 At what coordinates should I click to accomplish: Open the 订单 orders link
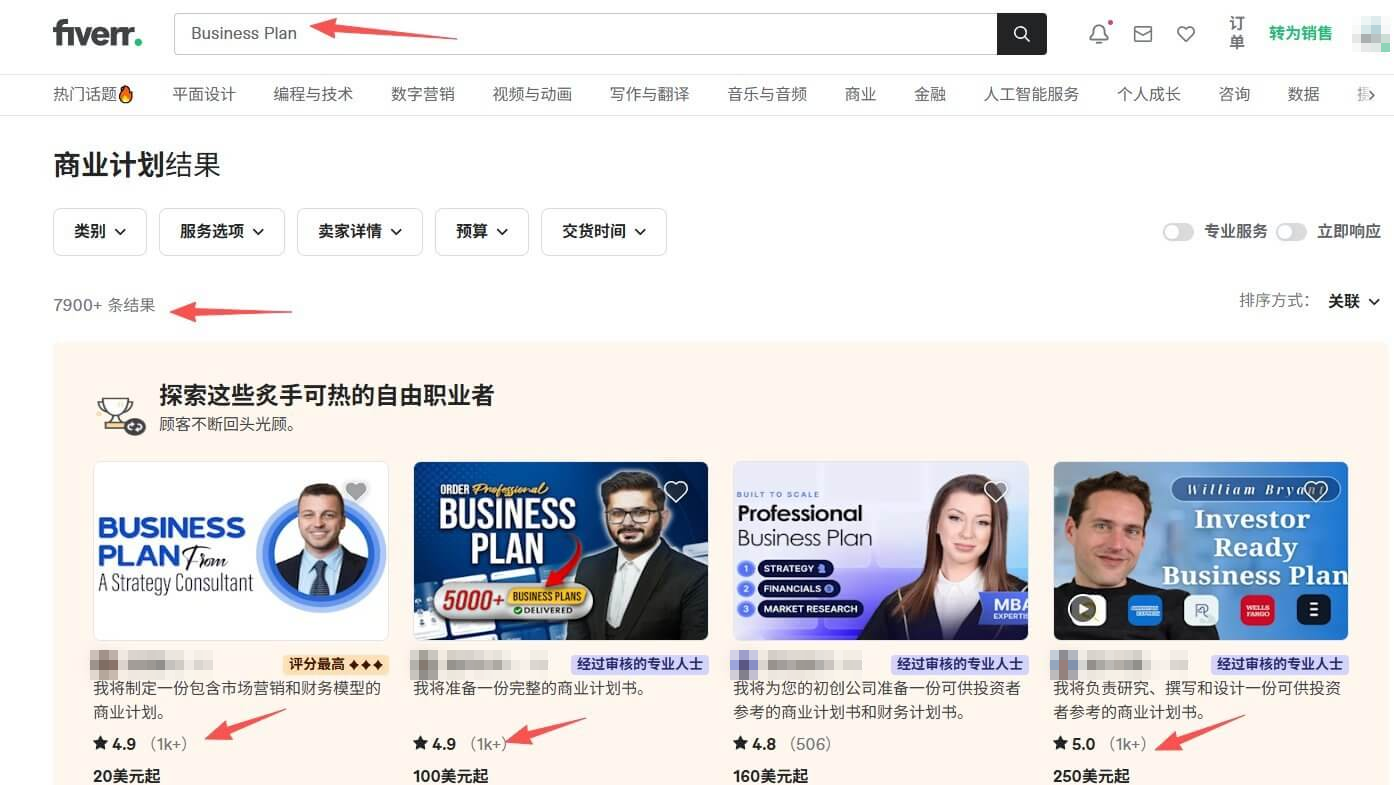[1237, 33]
